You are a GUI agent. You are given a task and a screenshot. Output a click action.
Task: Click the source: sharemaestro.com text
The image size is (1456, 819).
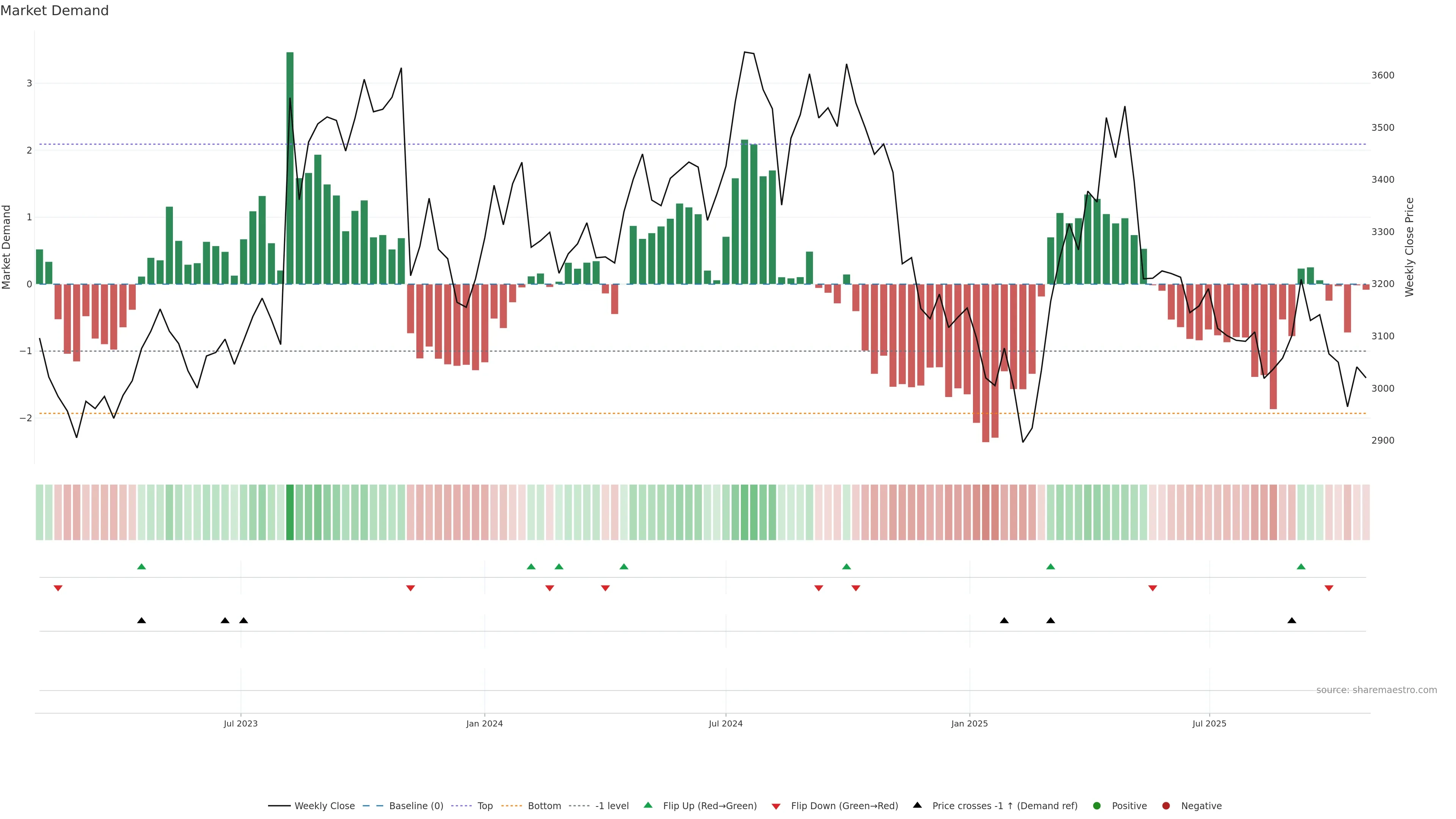pyautogui.click(x=1376, y=690)
